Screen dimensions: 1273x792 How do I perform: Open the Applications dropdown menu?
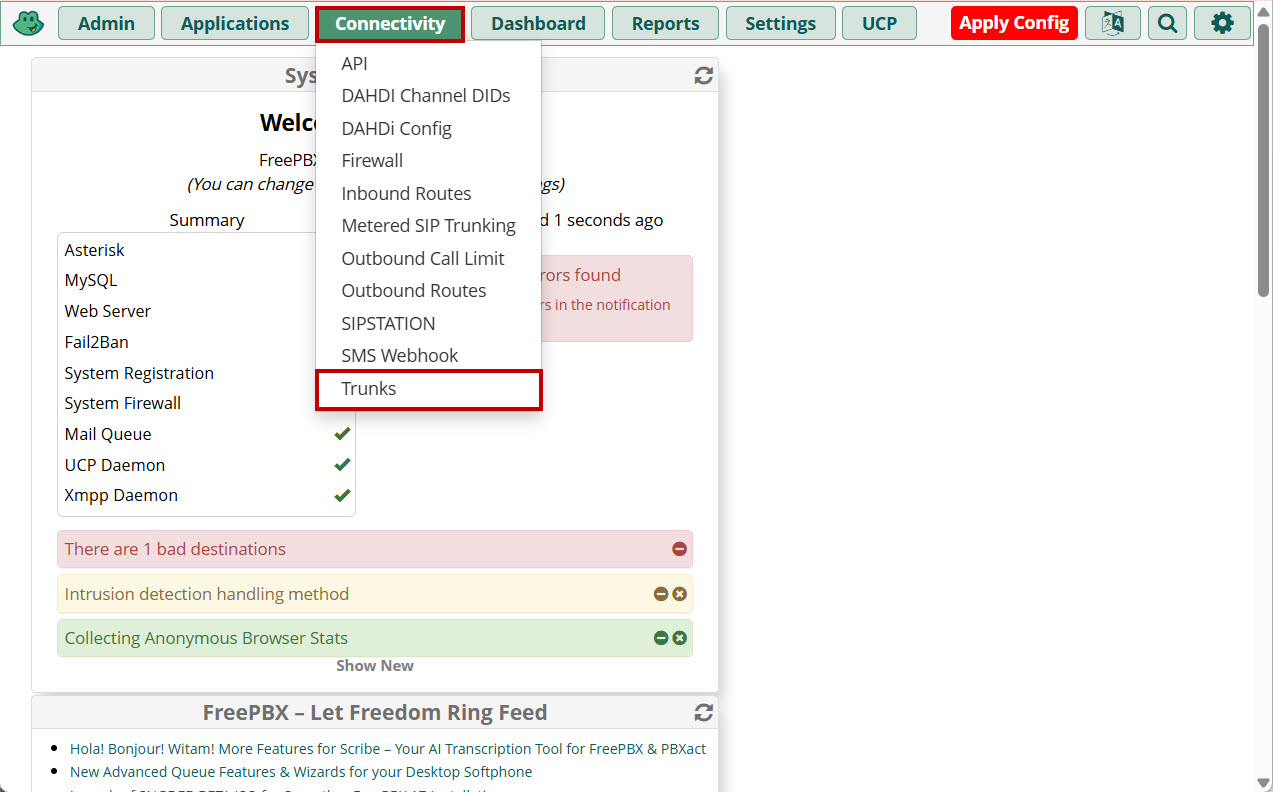[235, 23]
